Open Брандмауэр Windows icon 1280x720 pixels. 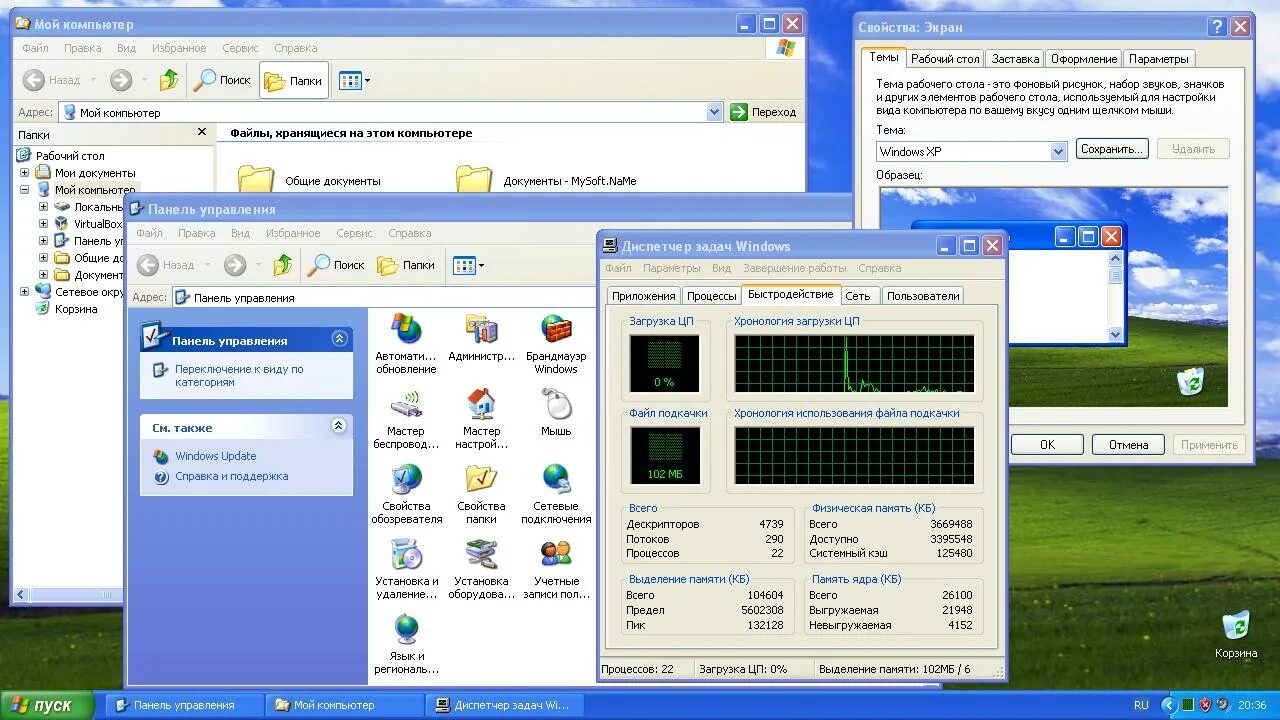point(556,343)
